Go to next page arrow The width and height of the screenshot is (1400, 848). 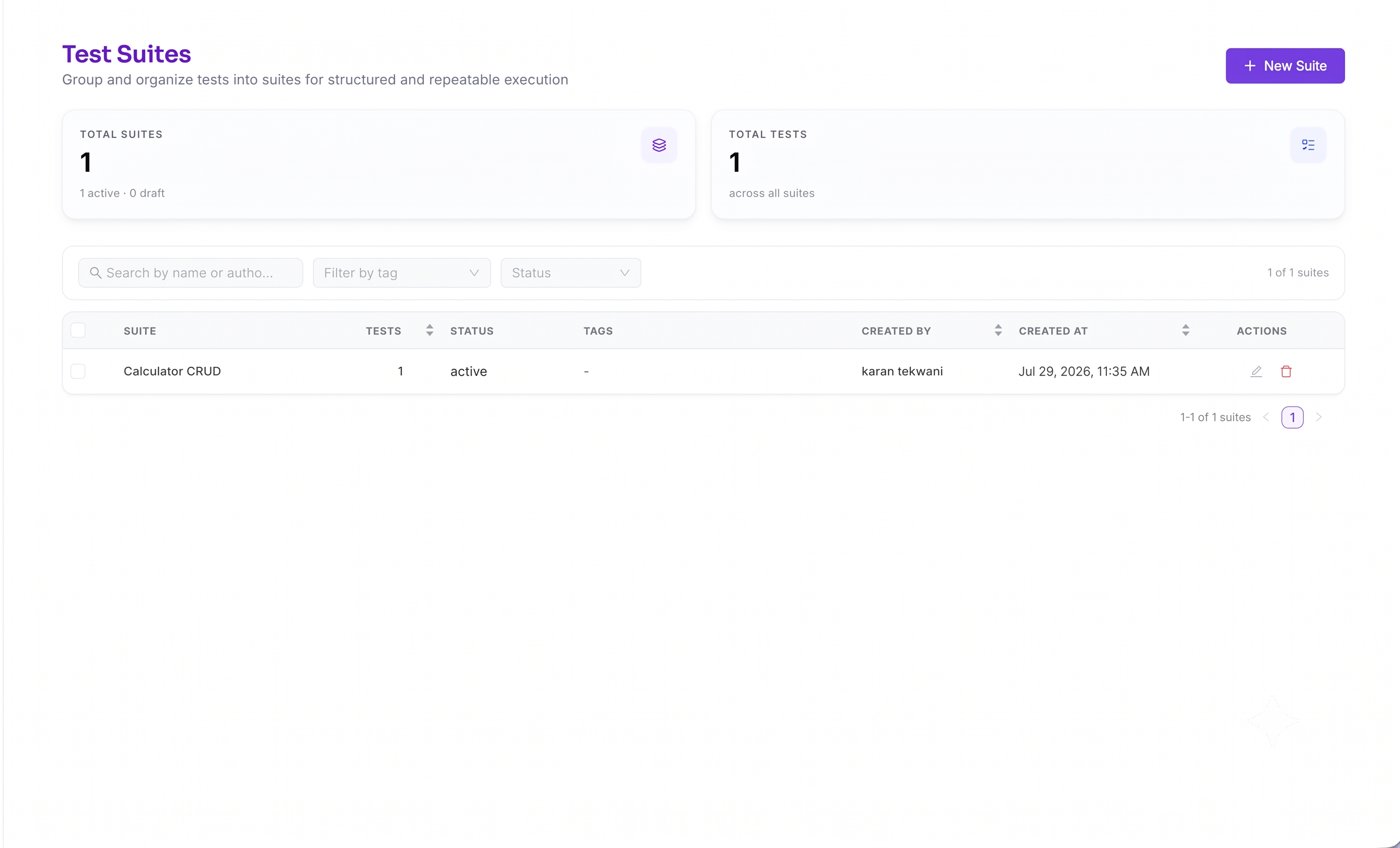(x=1319, y=417)
